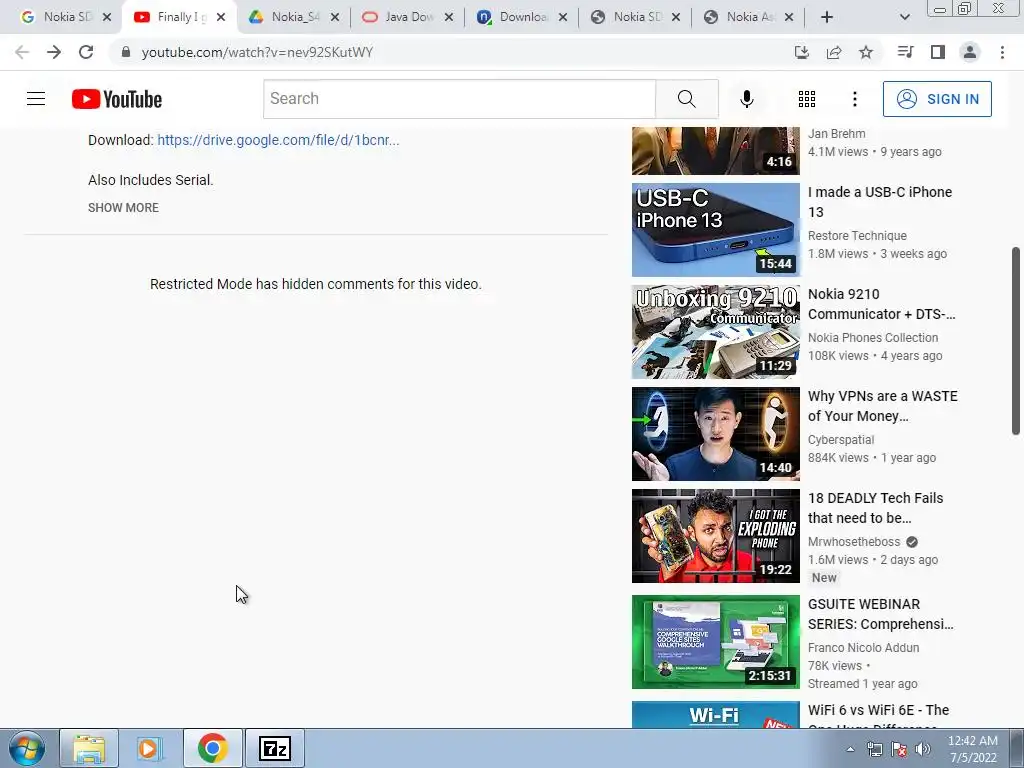This screenshot has height=768, width=1024.
Task: Open GSUITE WEBINAR SERIES video thumbnail
Action: pyautogui.click(x=716, y=642)
